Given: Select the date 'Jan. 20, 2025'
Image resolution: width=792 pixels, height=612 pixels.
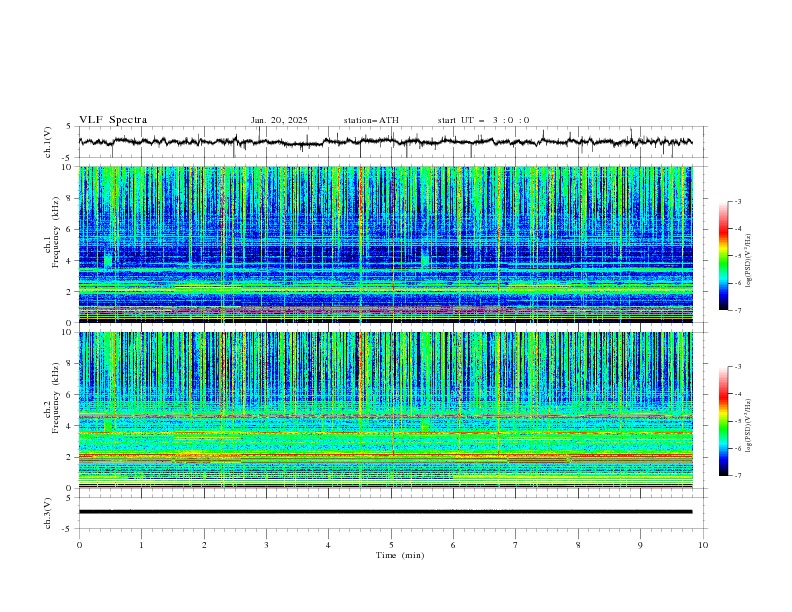Looking at the screenshot, I should 279,120.
